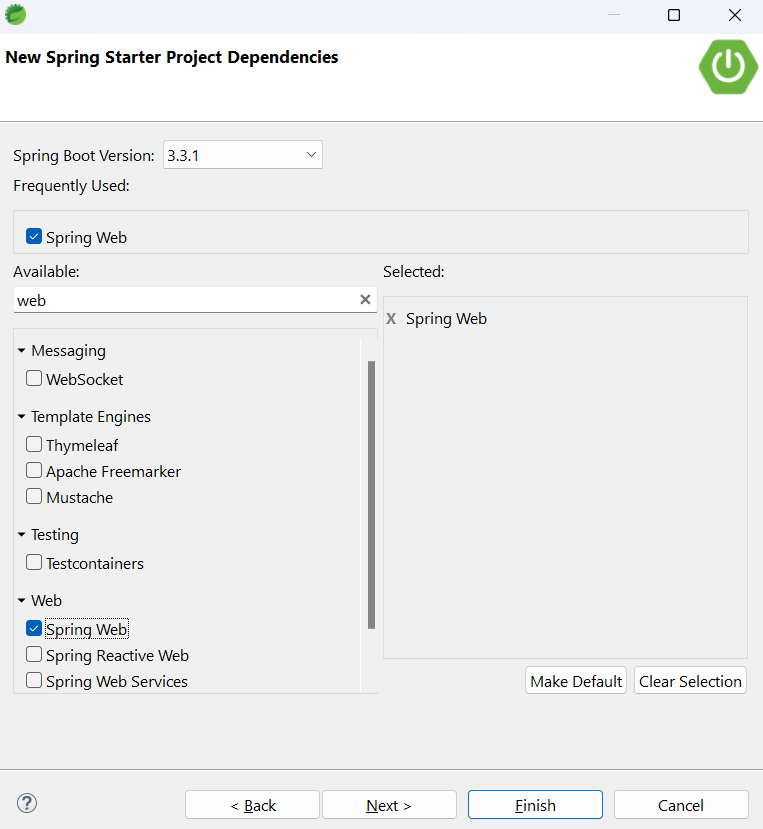The image size is (763, 829).
Task: Click the Finish button
Action: [535, 805]
